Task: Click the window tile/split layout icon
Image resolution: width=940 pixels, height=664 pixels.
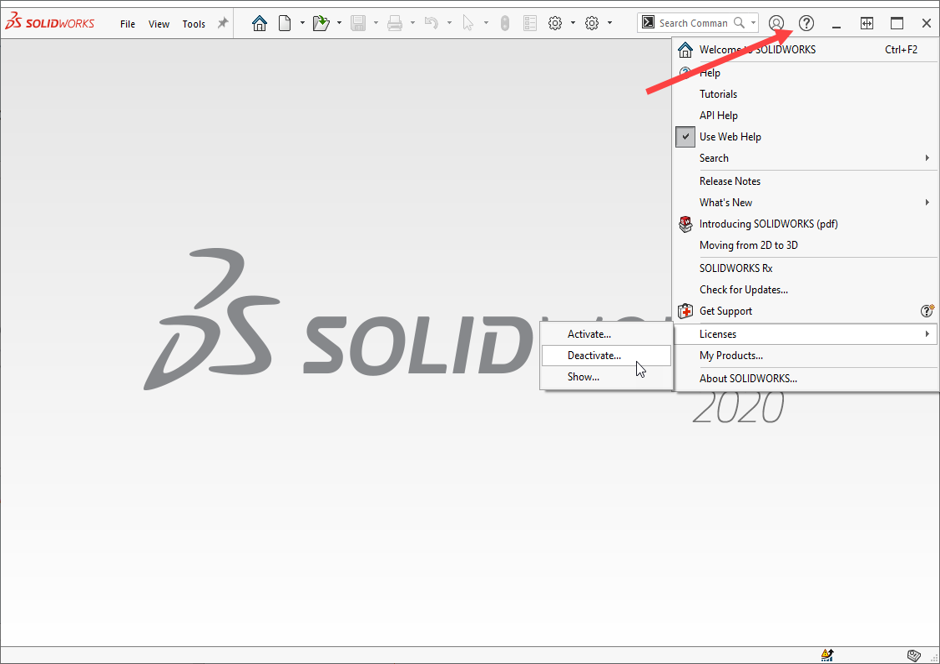Action: pyautogui.click(x=867, y=23)
